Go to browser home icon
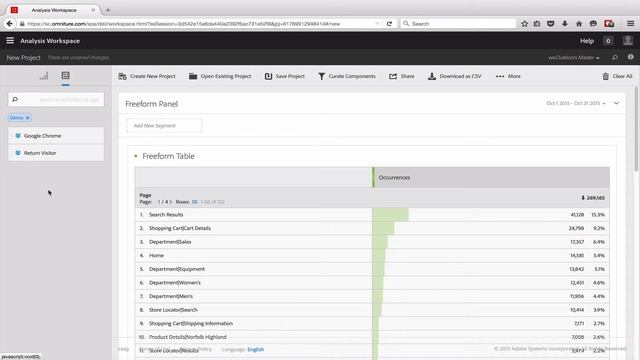The height and width of the screenshot is (360, 640). tap(579, 24)
